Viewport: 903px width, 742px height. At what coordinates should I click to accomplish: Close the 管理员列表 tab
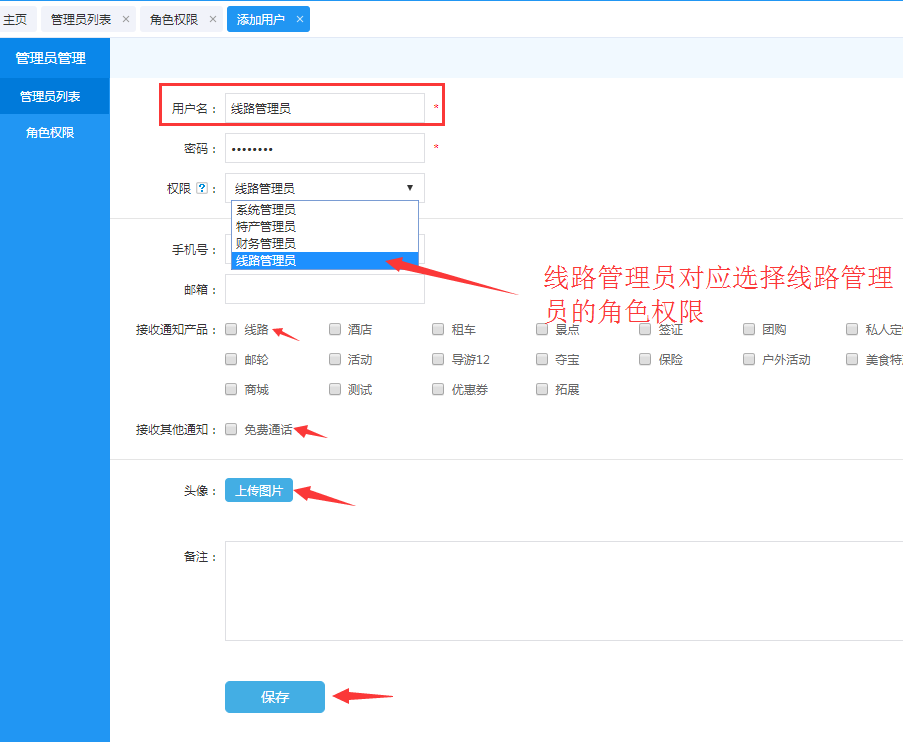[125, 19]
